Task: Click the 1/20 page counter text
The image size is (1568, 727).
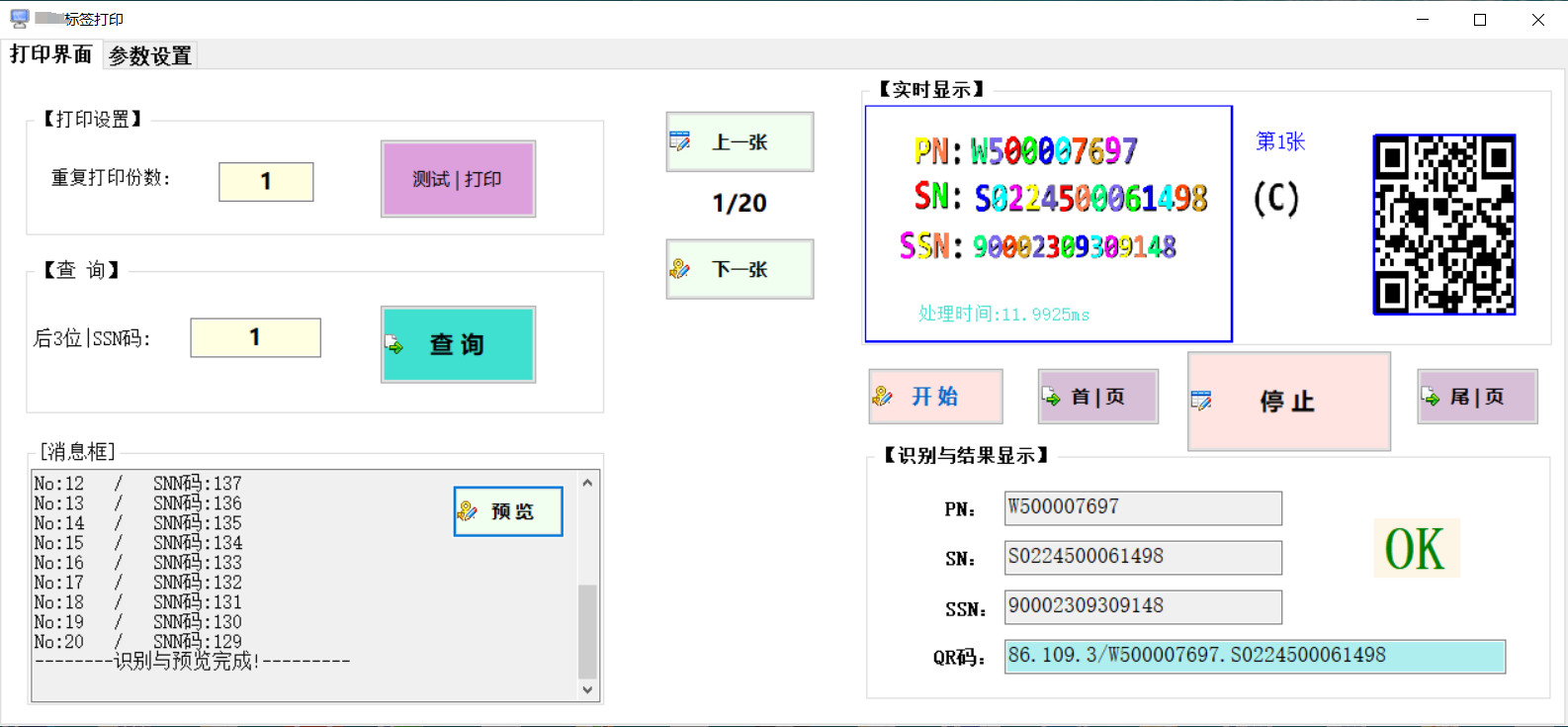Action: point(740,204)
